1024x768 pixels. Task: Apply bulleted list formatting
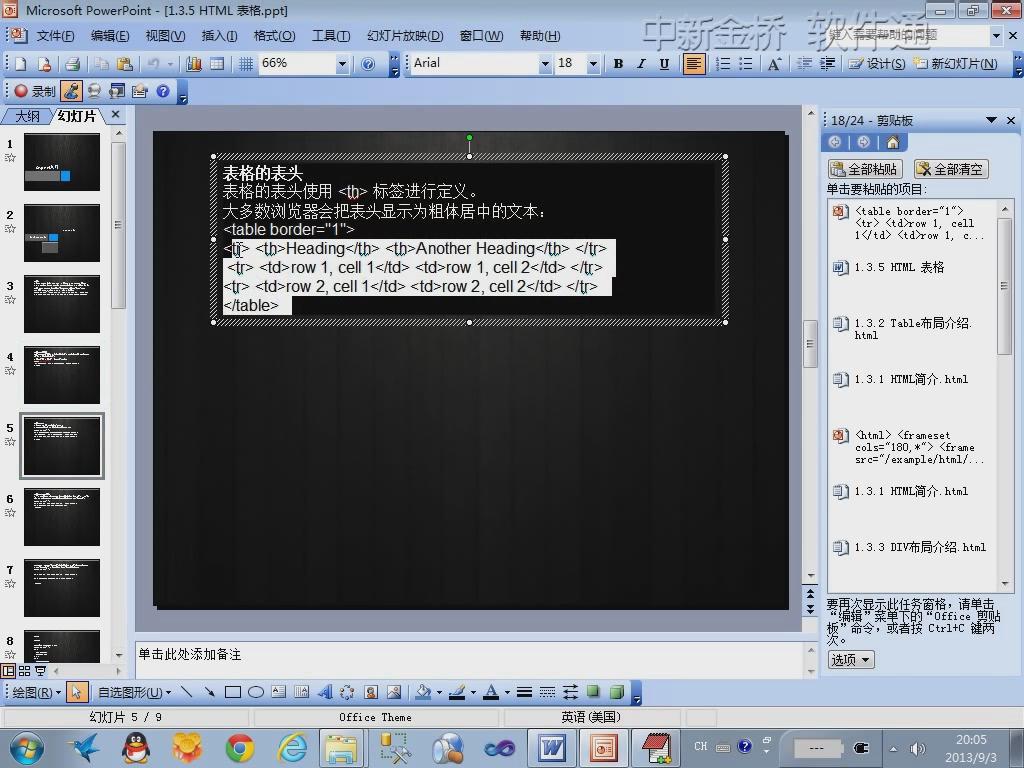(745, 63)
